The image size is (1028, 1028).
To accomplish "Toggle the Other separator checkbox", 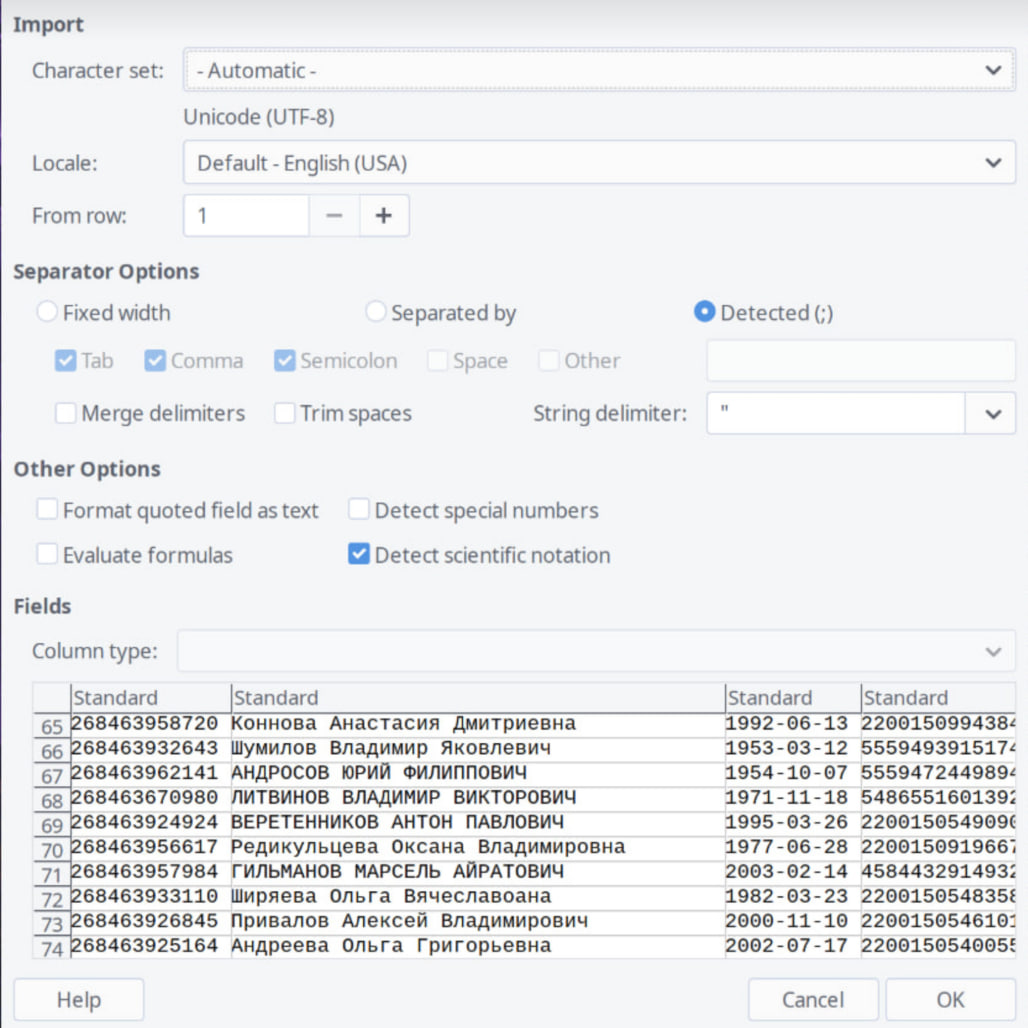I will coord(549,361).
